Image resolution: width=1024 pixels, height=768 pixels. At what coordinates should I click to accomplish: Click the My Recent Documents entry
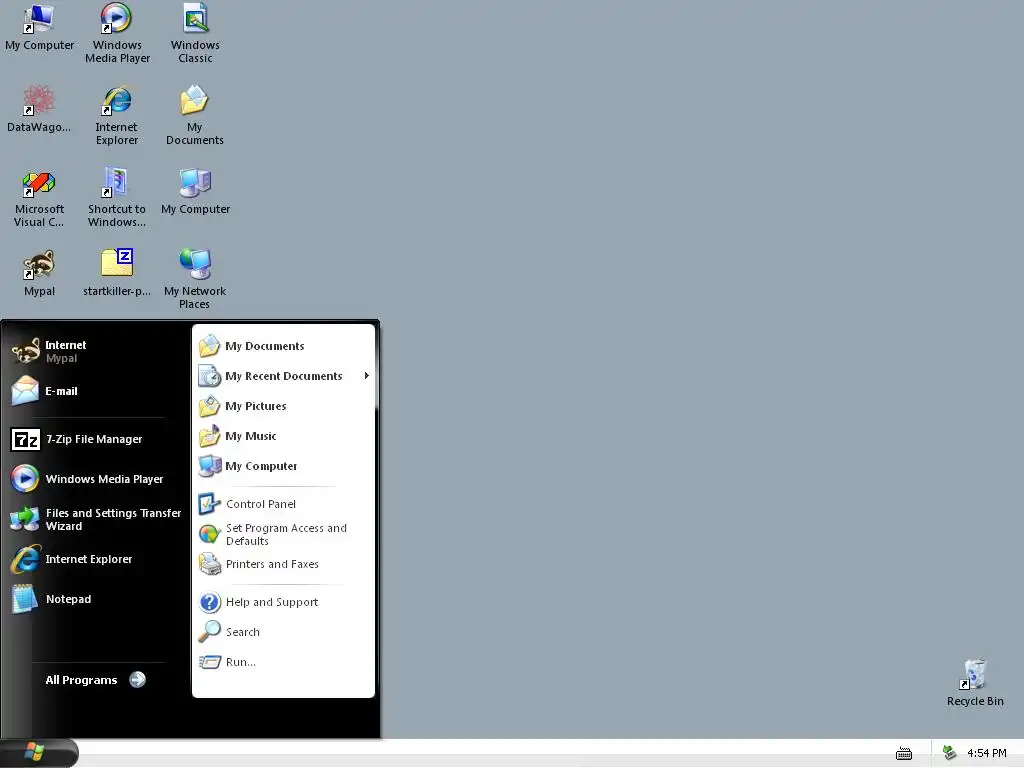pyautogui.click(x=283, y=376)
